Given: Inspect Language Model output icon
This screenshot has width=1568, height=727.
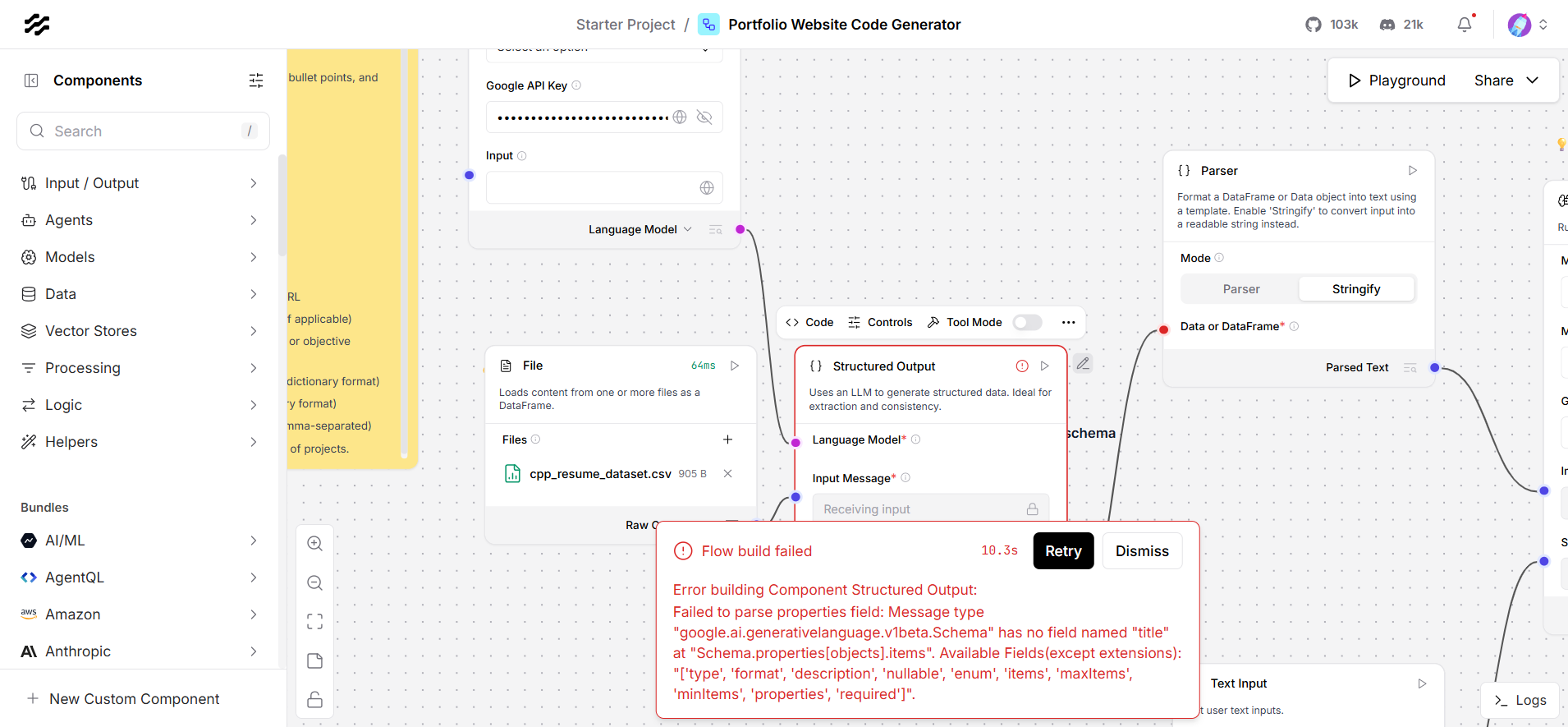Looking at the screenshot, I should (x=716, y=230).
